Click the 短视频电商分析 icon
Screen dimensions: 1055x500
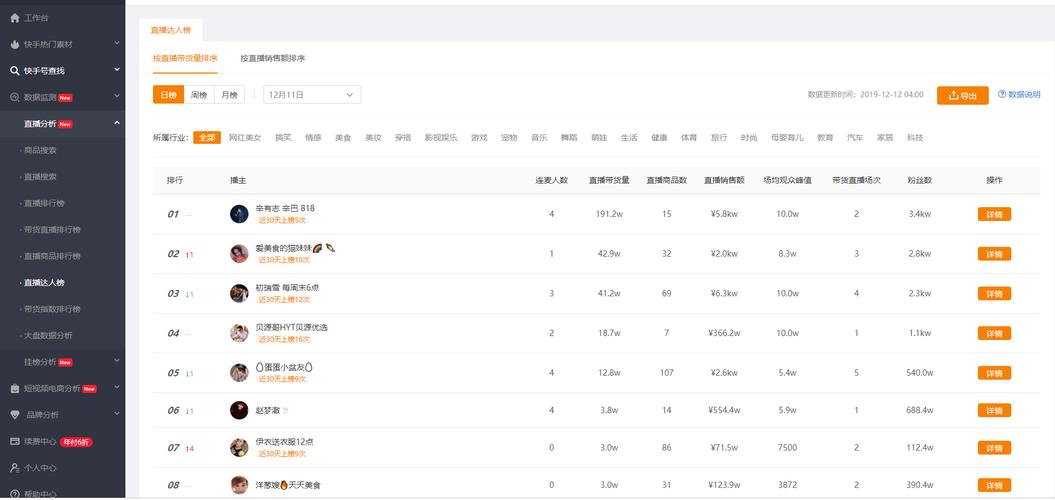[14, 388]
